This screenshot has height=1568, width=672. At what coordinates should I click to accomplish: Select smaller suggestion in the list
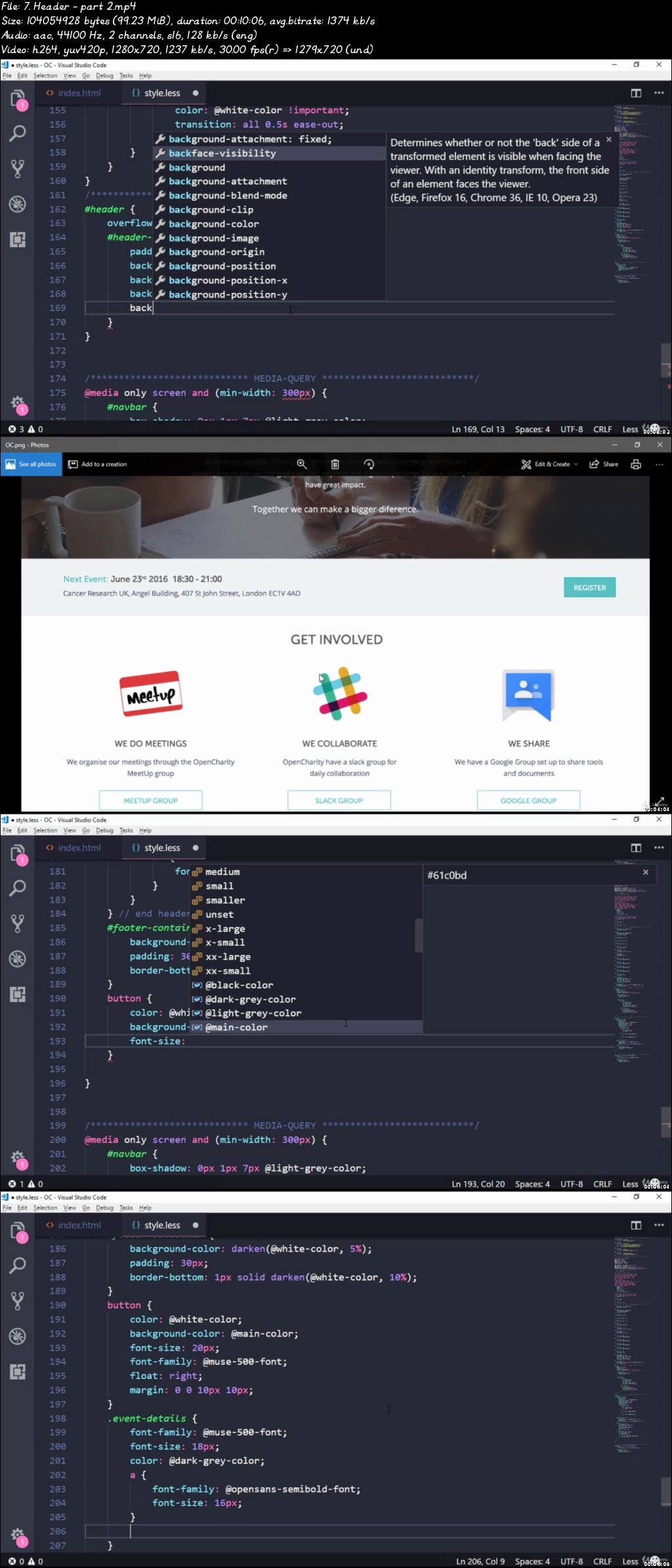[x=306, y=901]
